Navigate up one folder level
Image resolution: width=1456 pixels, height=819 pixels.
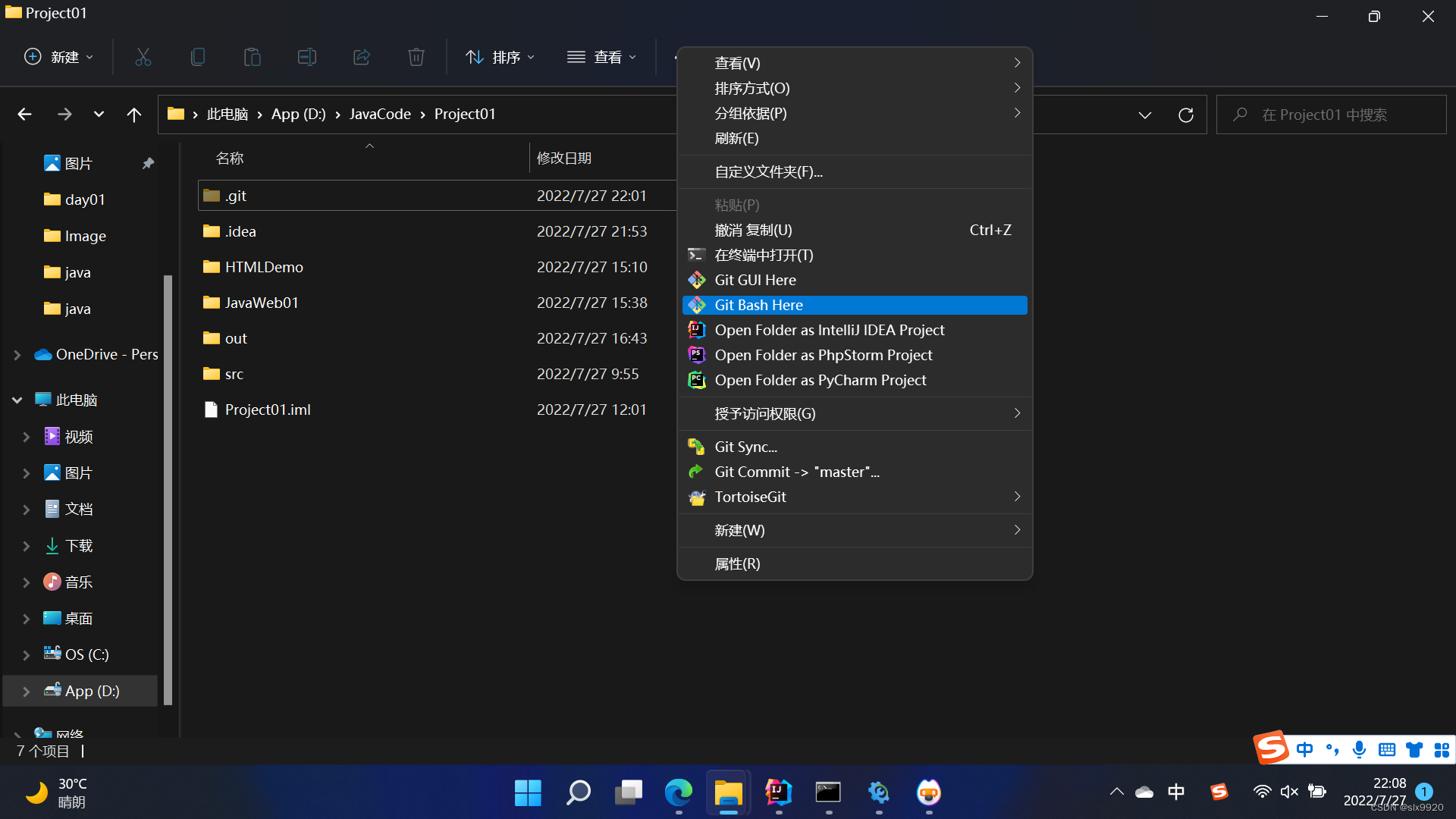[x=133, y=115]
